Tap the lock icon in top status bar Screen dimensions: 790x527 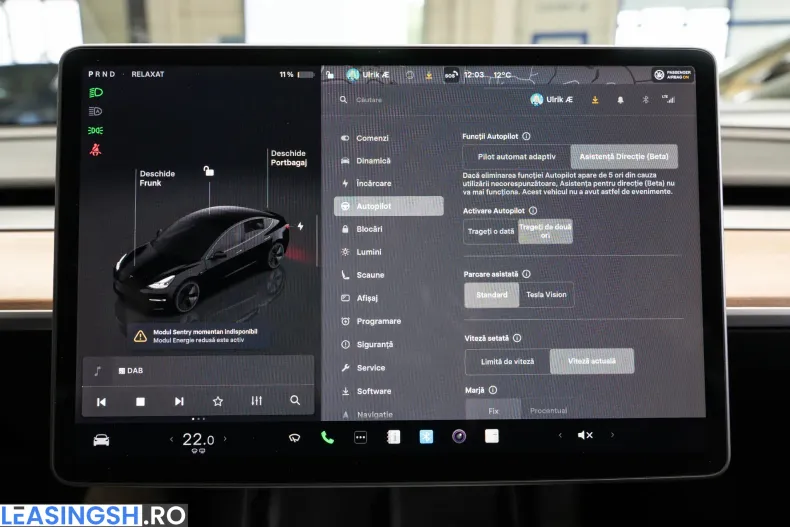coord(330,75)
